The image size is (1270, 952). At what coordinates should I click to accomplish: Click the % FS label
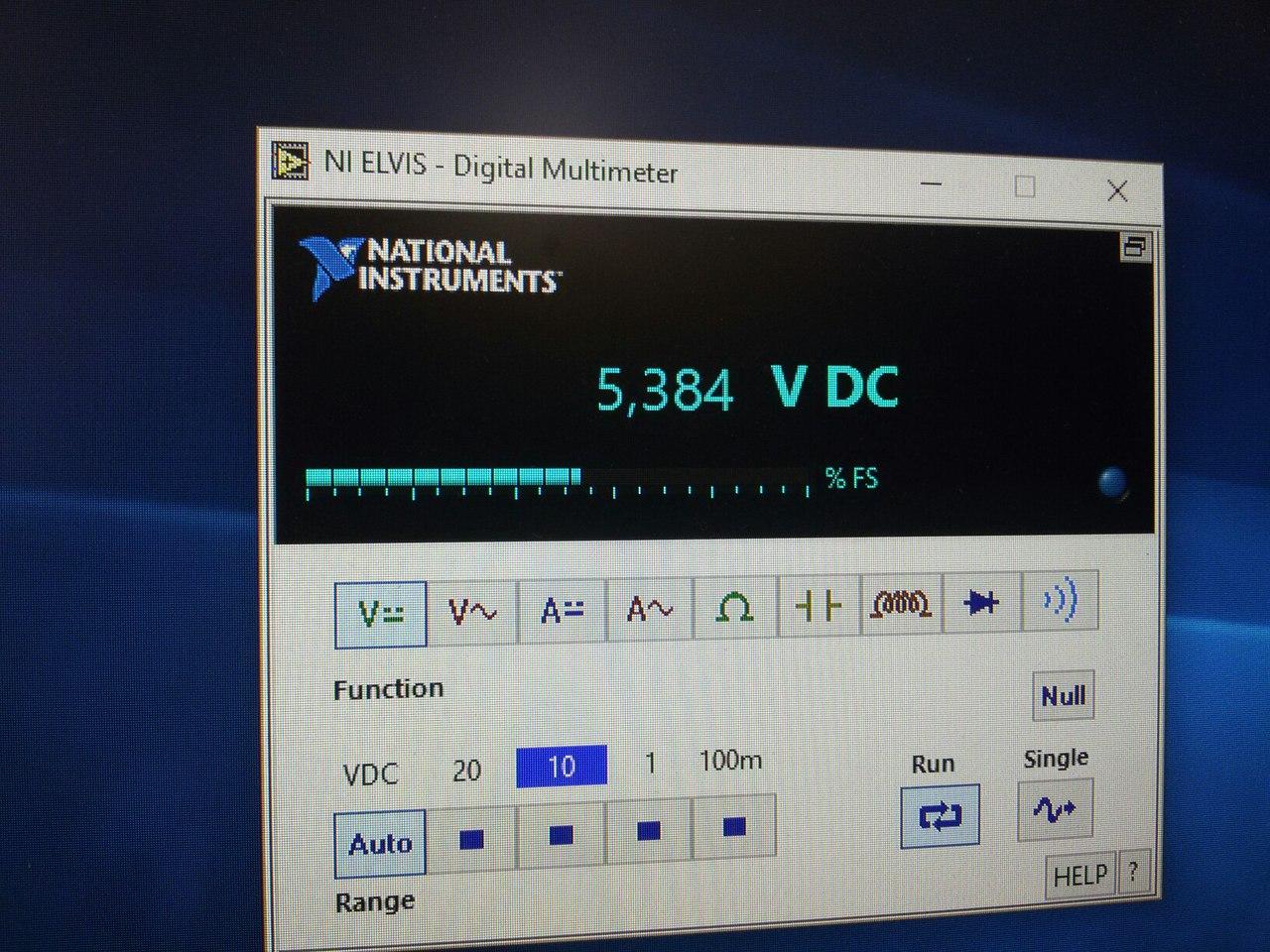[851, 479]
